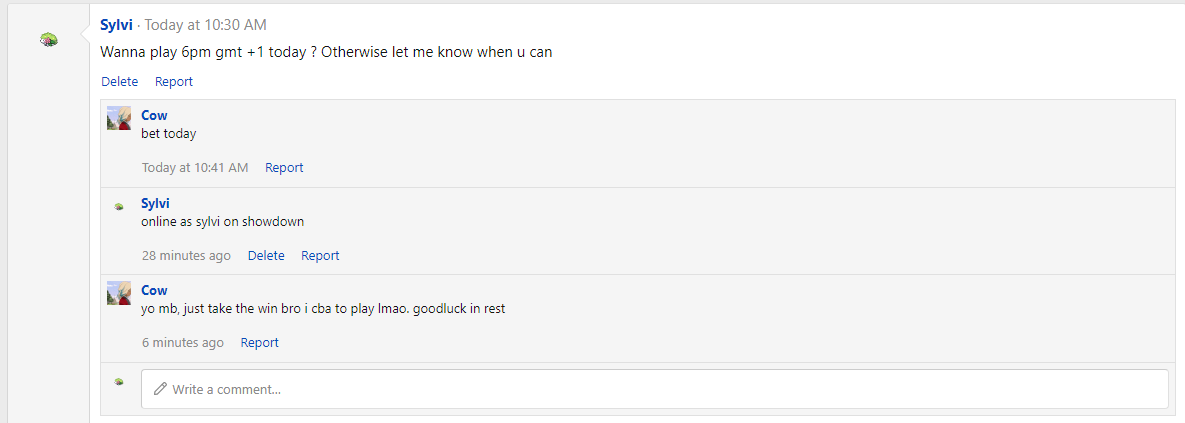Image resolution: width=1185 pixels, height=423 pixels.
Task: Click the '6 minutes ago' timestamp
Action: [x=183, y=343]
